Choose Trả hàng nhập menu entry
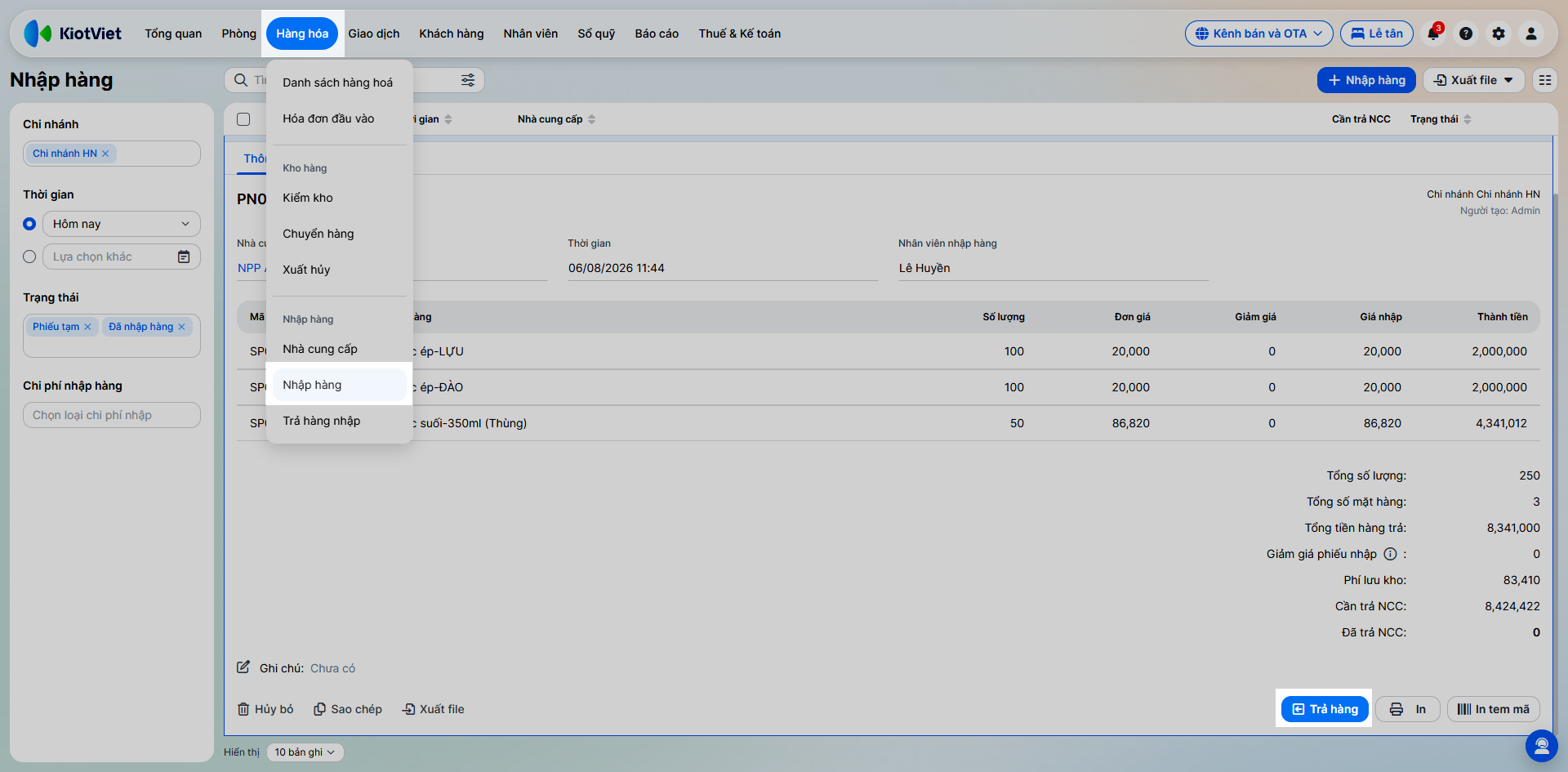 [x=339, y=421]
